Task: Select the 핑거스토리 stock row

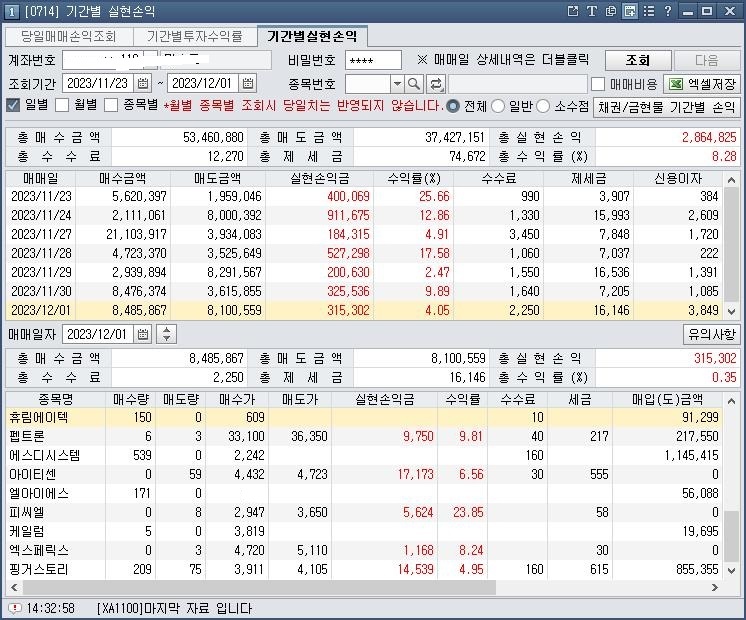Action: (x=364, y=569)
